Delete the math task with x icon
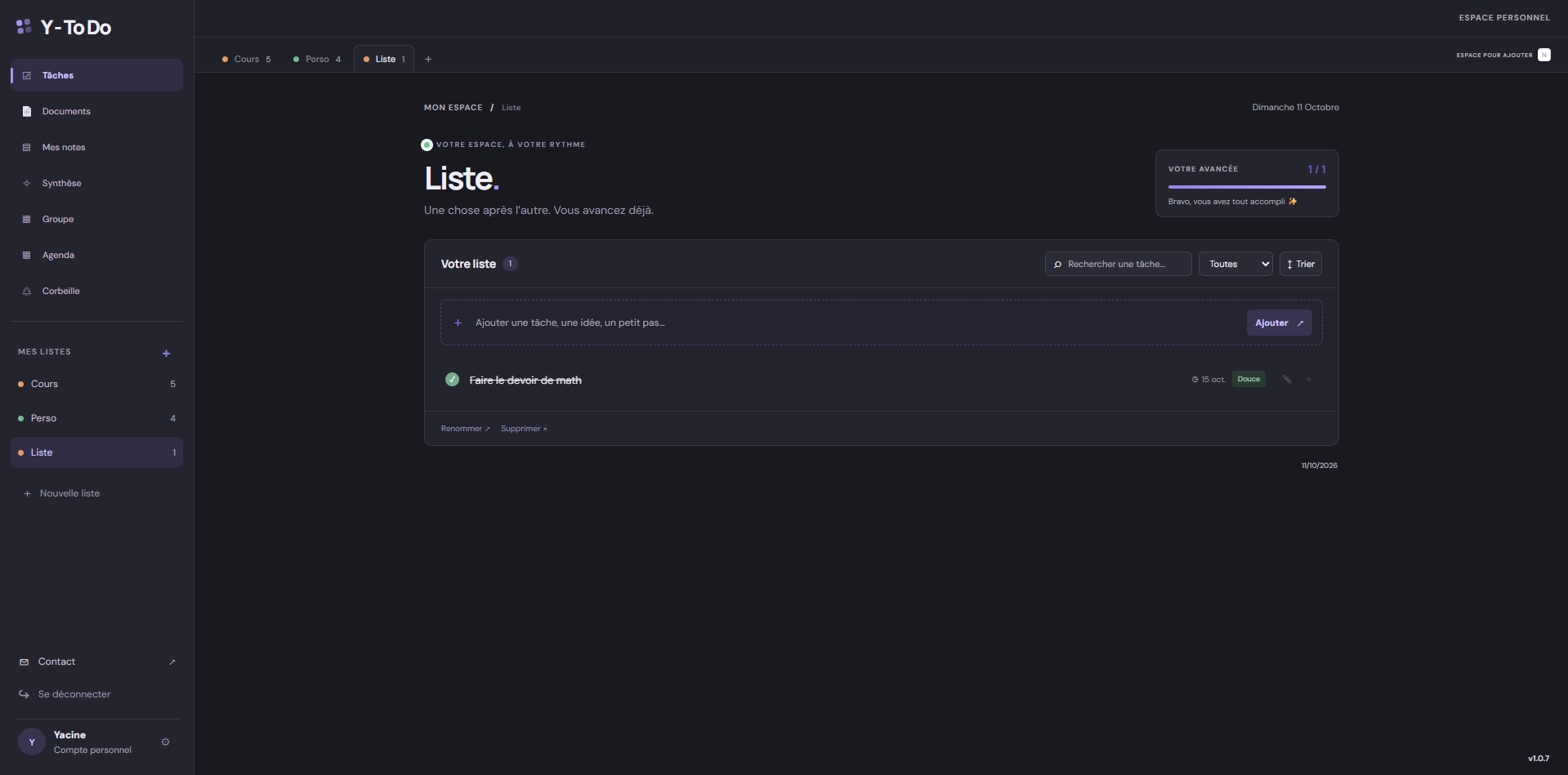 pyautogui.click(x=1308, y=379)
